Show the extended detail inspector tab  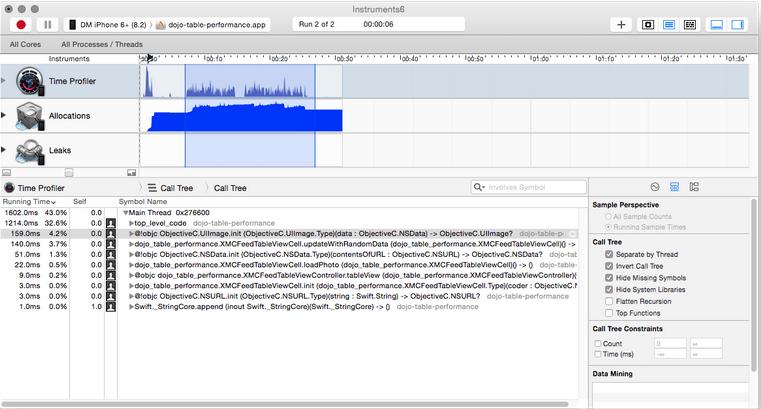click(x=694, y=187)
